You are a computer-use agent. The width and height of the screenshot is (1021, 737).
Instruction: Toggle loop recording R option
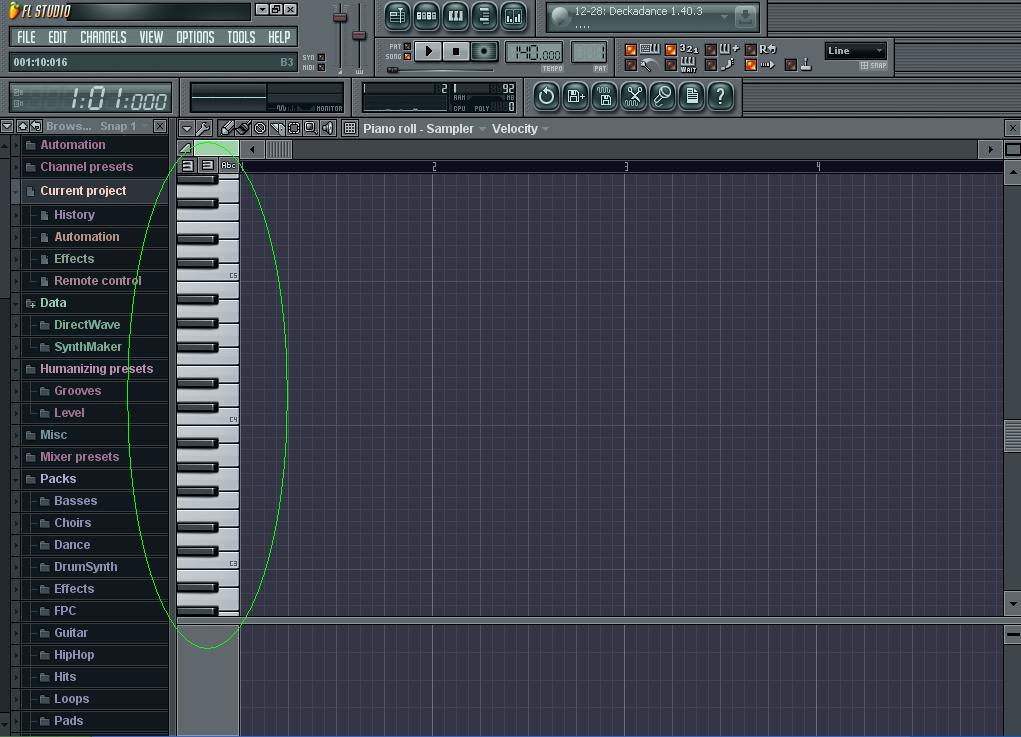point(751,49)
